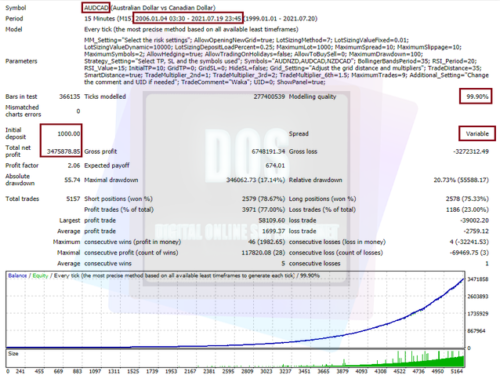The width and height of the screenshot is (500, 379).
Task: Click maximal consecutive loss -69469.75 (3)
Action: click(469, 253)
